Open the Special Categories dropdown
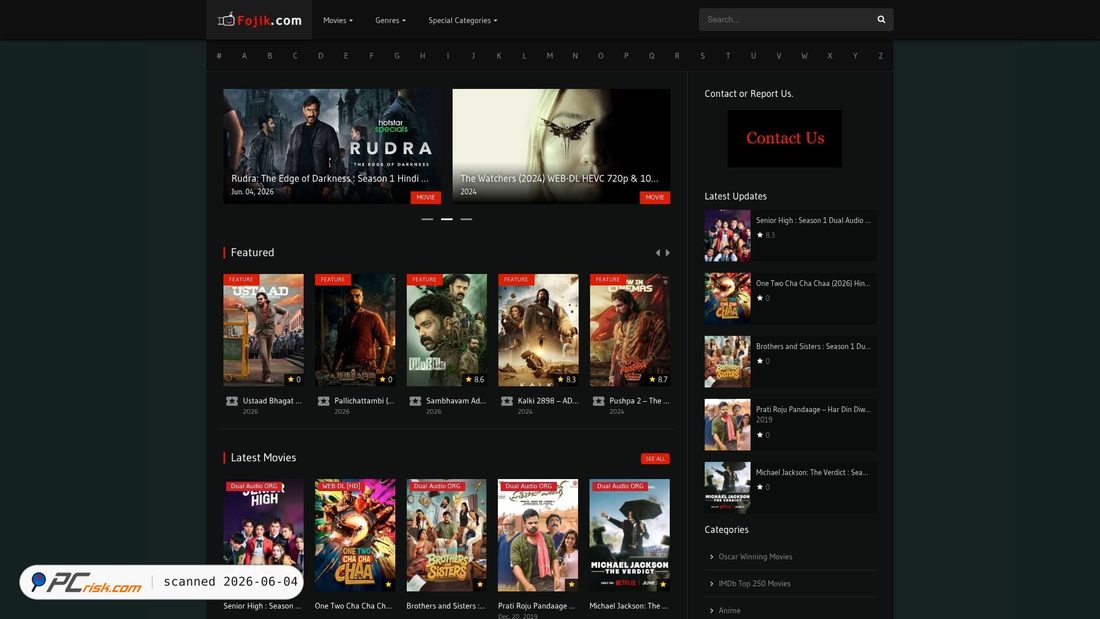Screen dimensions: 1100x619 pos(462,20)
